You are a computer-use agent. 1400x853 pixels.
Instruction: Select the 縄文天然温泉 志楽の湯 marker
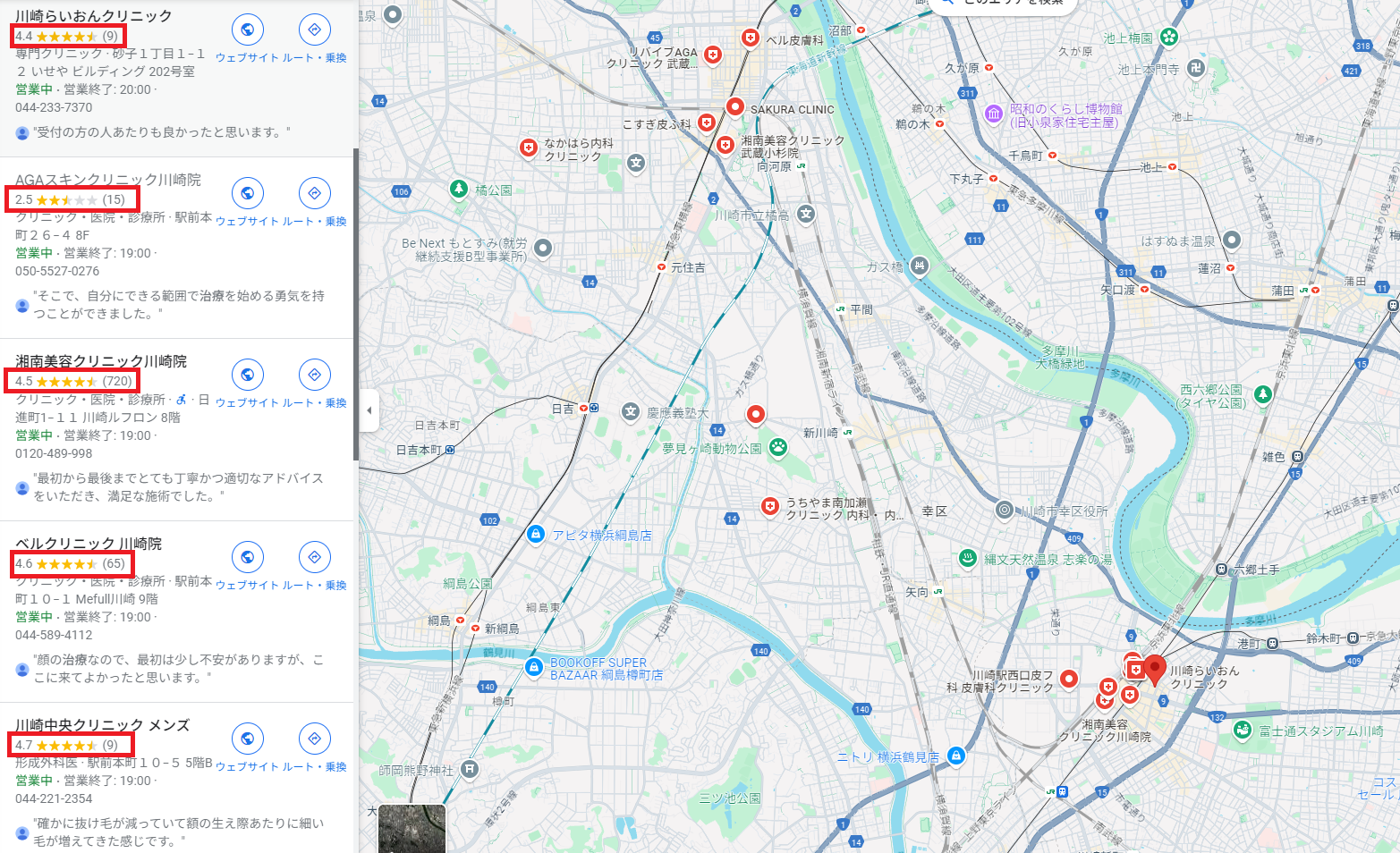pyautogui.click(x=967, y=558)
